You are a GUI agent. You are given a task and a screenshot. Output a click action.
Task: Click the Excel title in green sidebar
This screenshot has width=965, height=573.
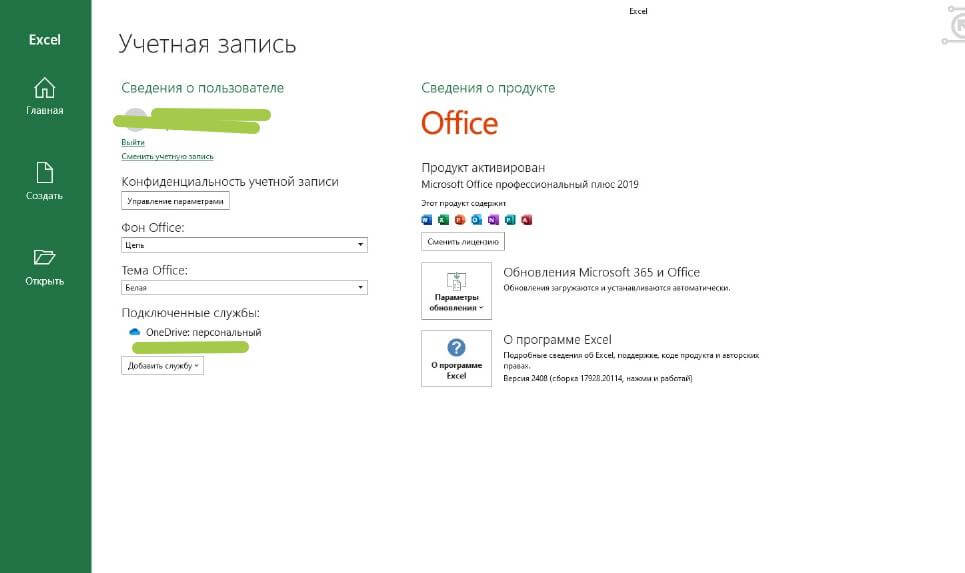(44, 39)
